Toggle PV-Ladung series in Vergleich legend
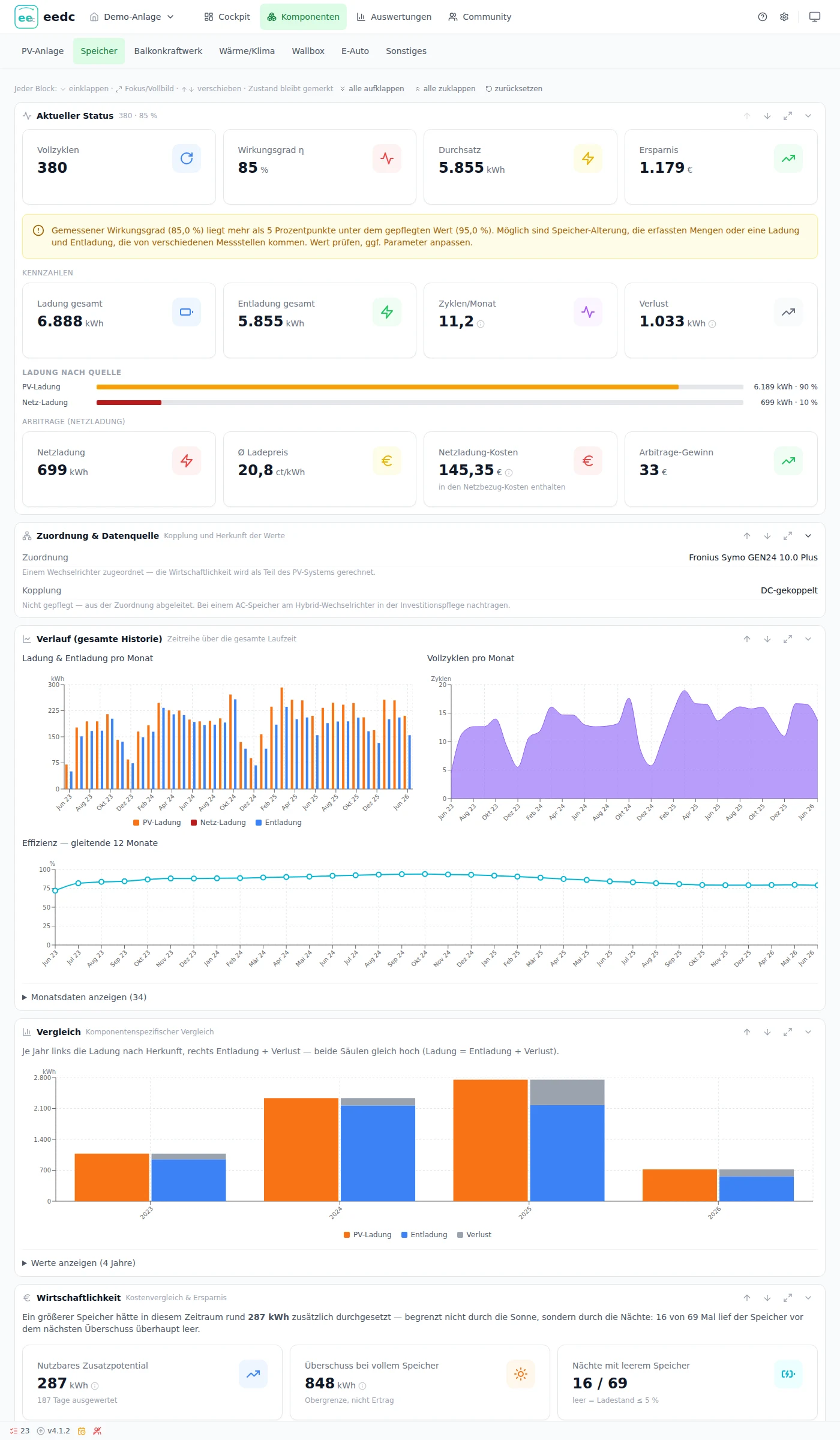The width and height of the screenshot is (840, 1440). [x=368, y=1235]
